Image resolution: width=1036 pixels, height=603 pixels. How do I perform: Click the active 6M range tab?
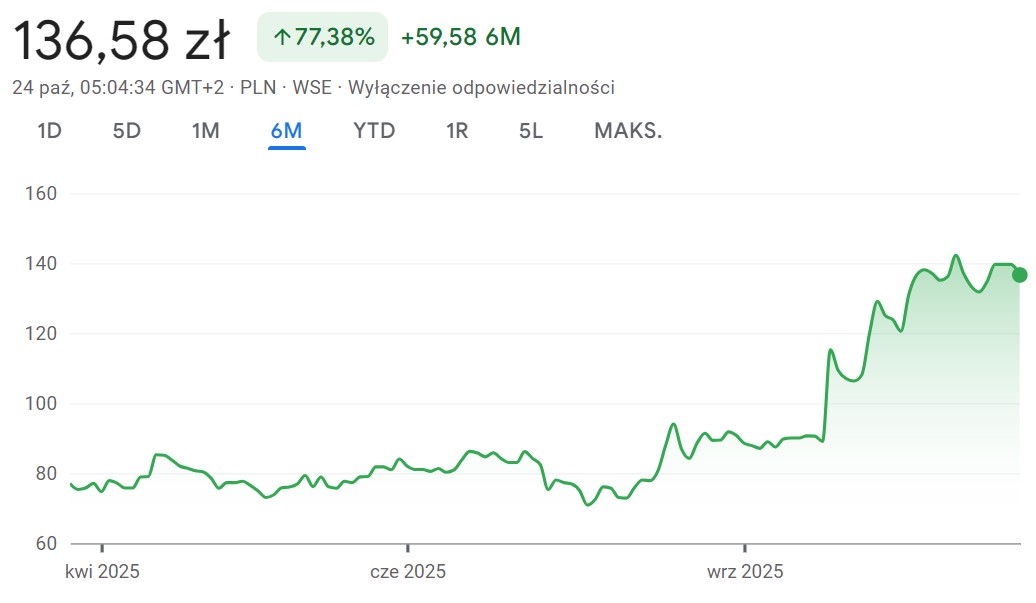[286, 131]
